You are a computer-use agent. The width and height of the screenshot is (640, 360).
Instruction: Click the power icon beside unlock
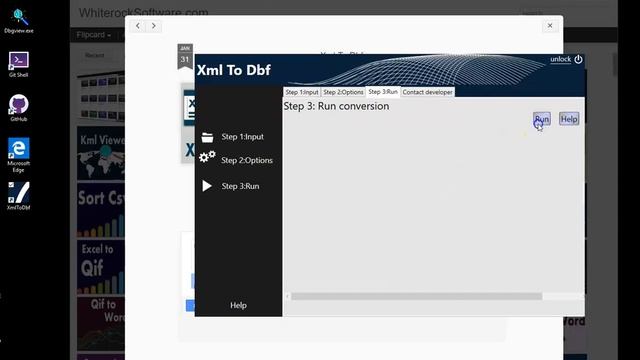(x=578, y=60)
